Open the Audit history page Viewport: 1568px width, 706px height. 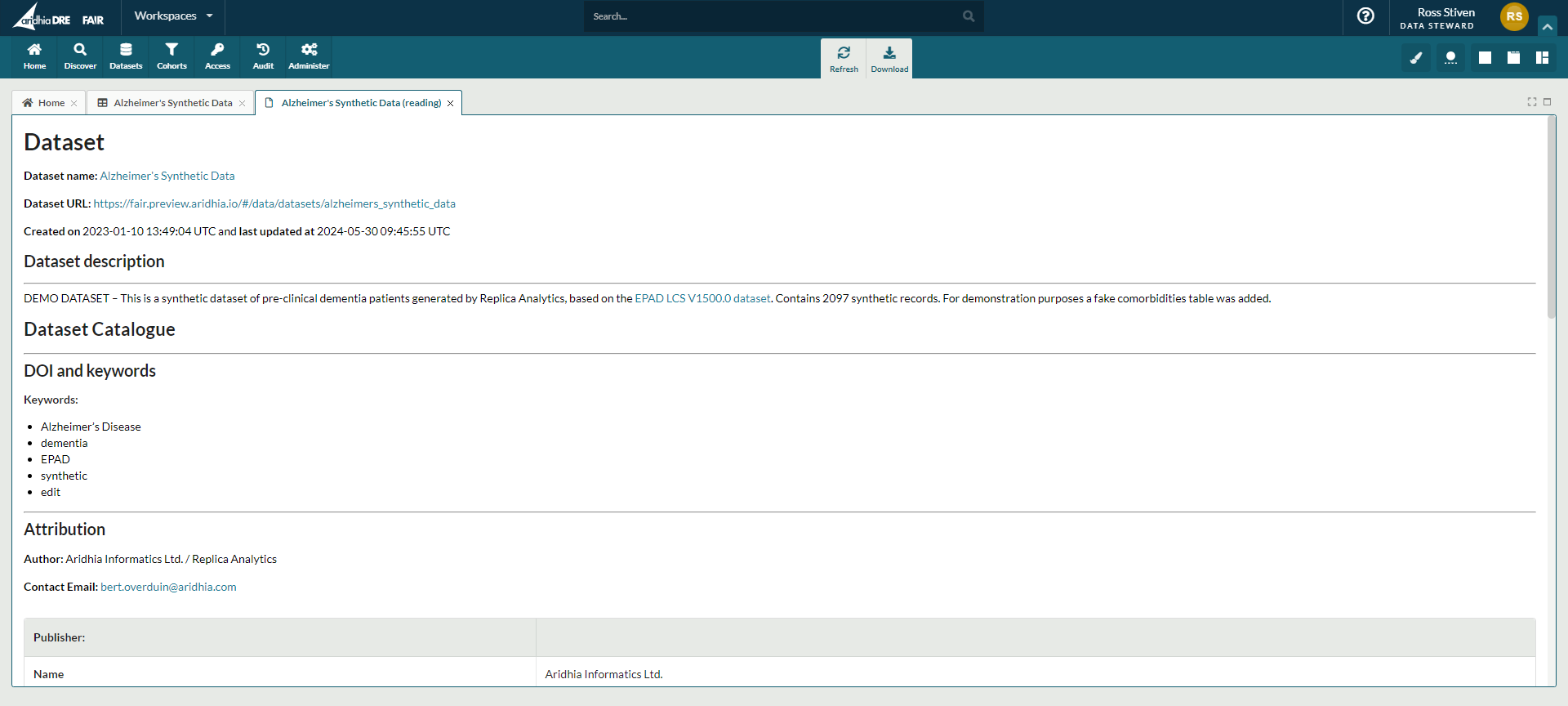point(263,56)
